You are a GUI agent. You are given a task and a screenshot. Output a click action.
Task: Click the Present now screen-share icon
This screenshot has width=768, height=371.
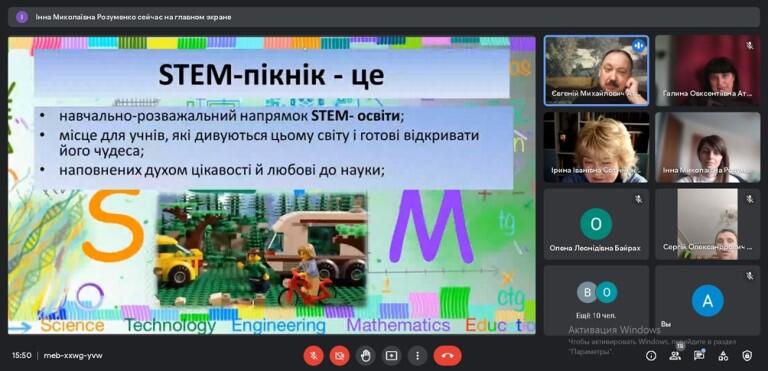[391, 356]
